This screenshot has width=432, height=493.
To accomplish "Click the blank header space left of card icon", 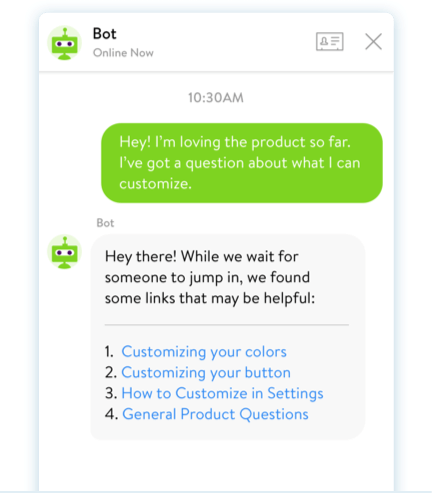I will pos(233,42).
